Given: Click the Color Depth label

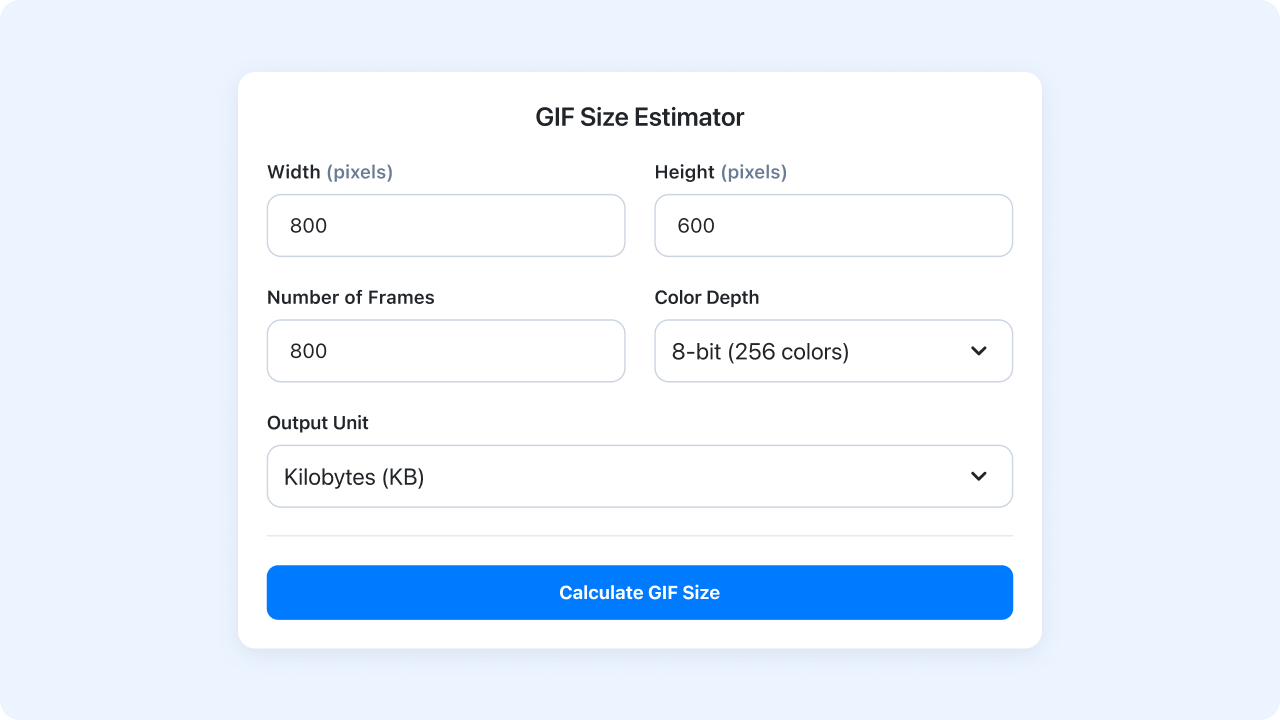Looking at the screenshot, I should [706, 298].
